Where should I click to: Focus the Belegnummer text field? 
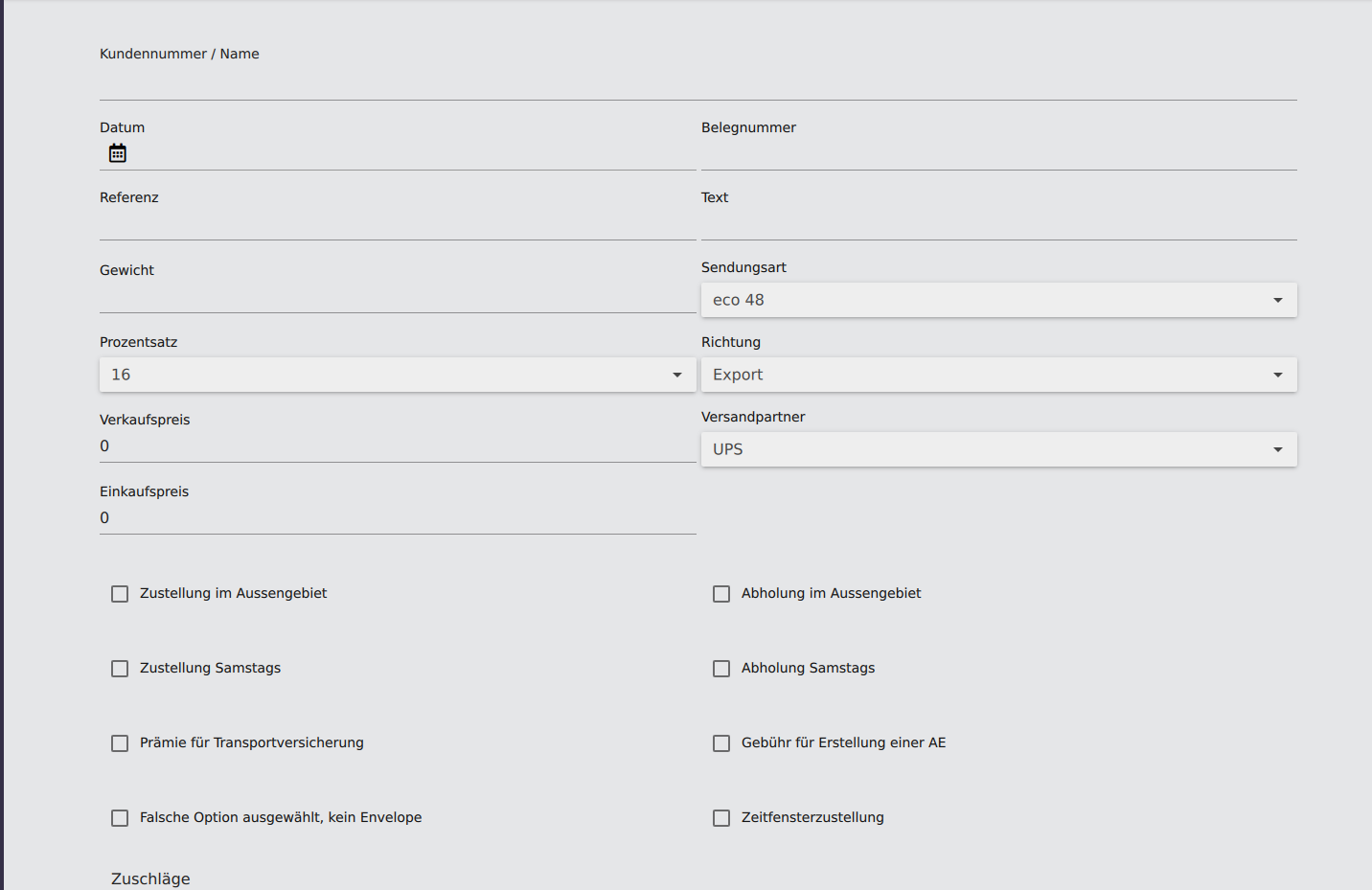998,154
